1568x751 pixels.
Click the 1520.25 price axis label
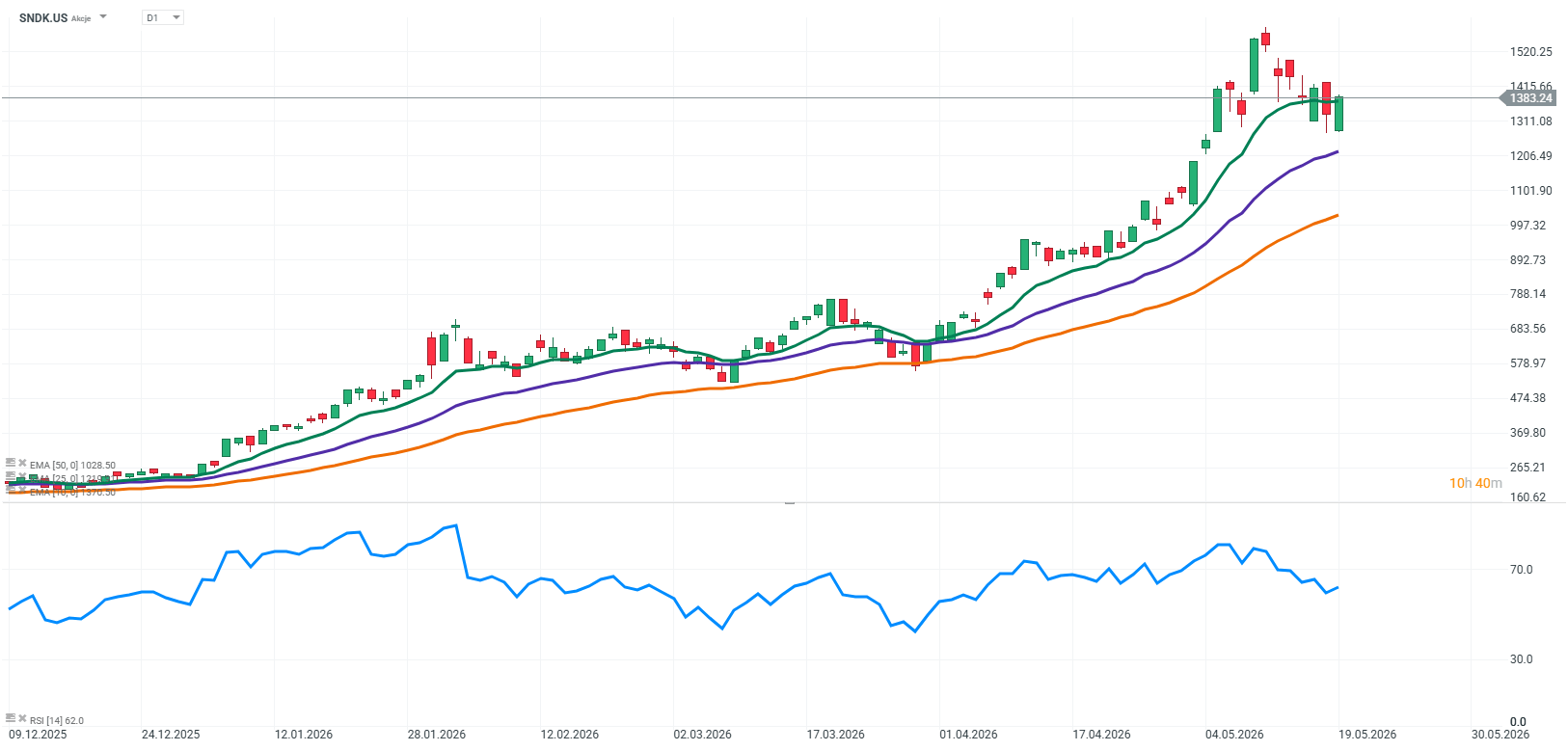[1531, 52]
